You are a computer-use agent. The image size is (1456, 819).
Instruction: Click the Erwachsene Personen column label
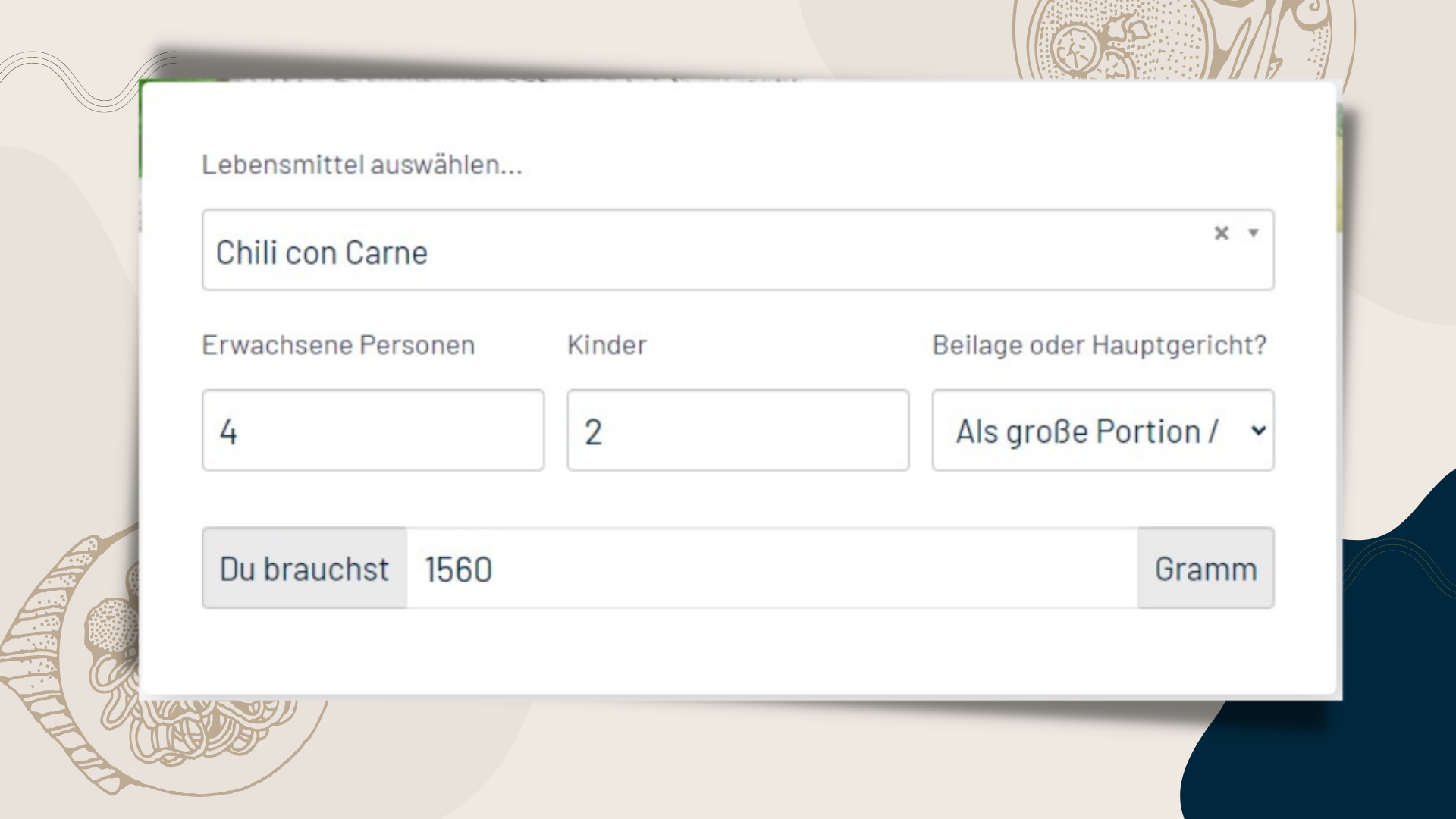point(337,345)
